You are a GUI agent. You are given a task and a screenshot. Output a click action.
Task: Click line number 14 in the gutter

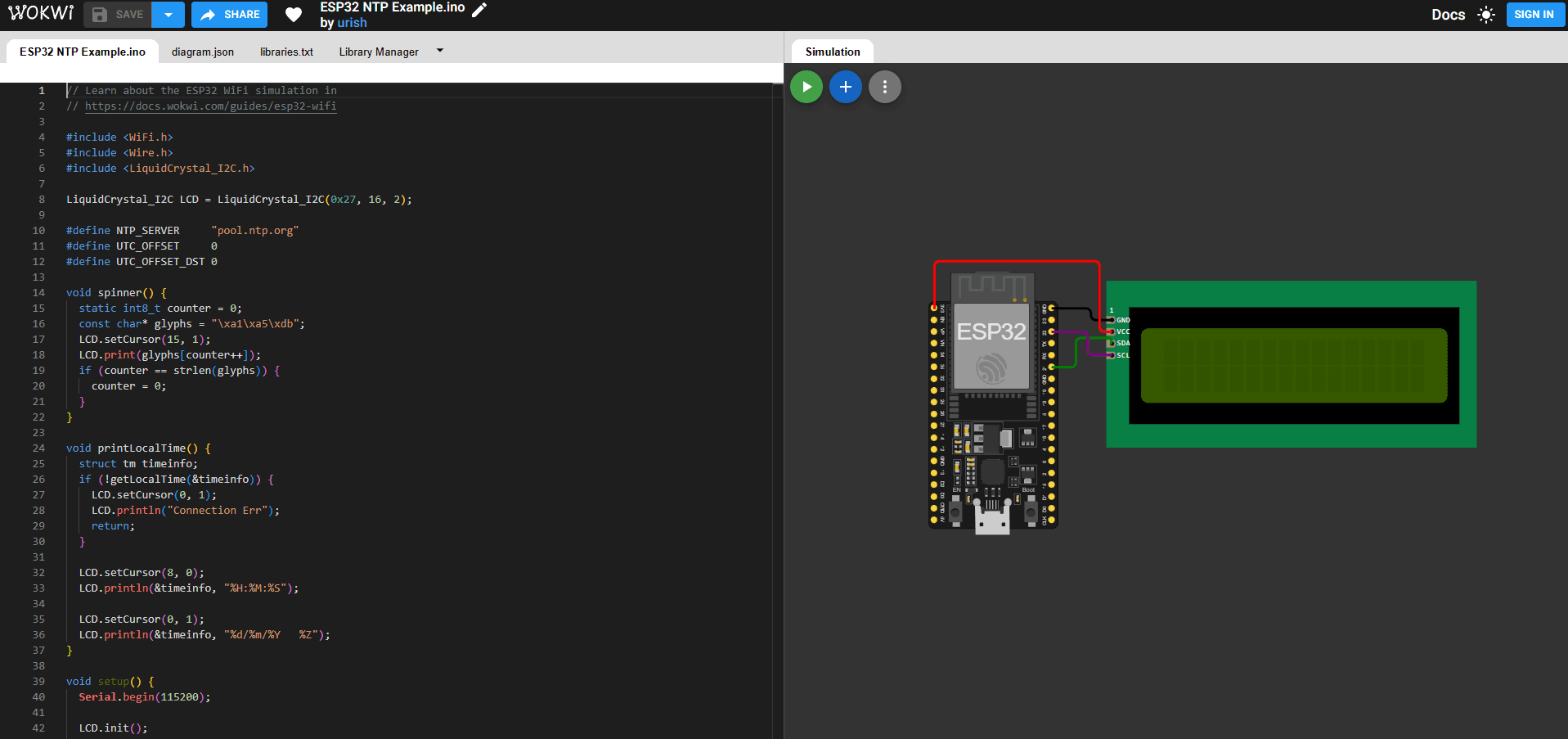(x=38, y=293)
